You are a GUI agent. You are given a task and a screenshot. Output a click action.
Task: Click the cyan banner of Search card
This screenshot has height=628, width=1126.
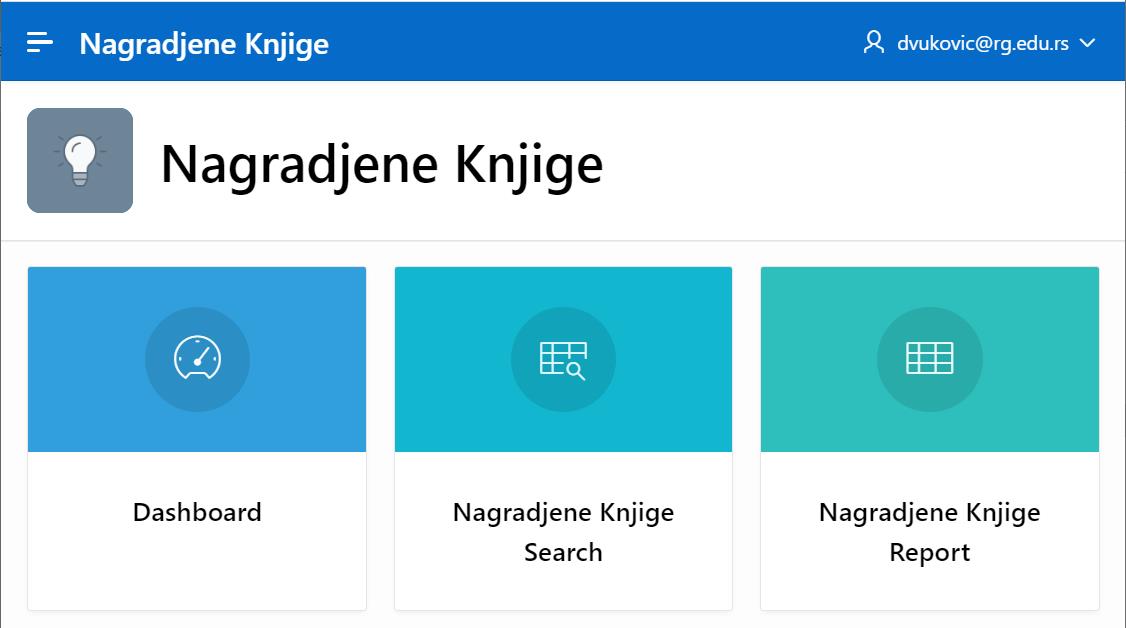click(x=450, y=300)
